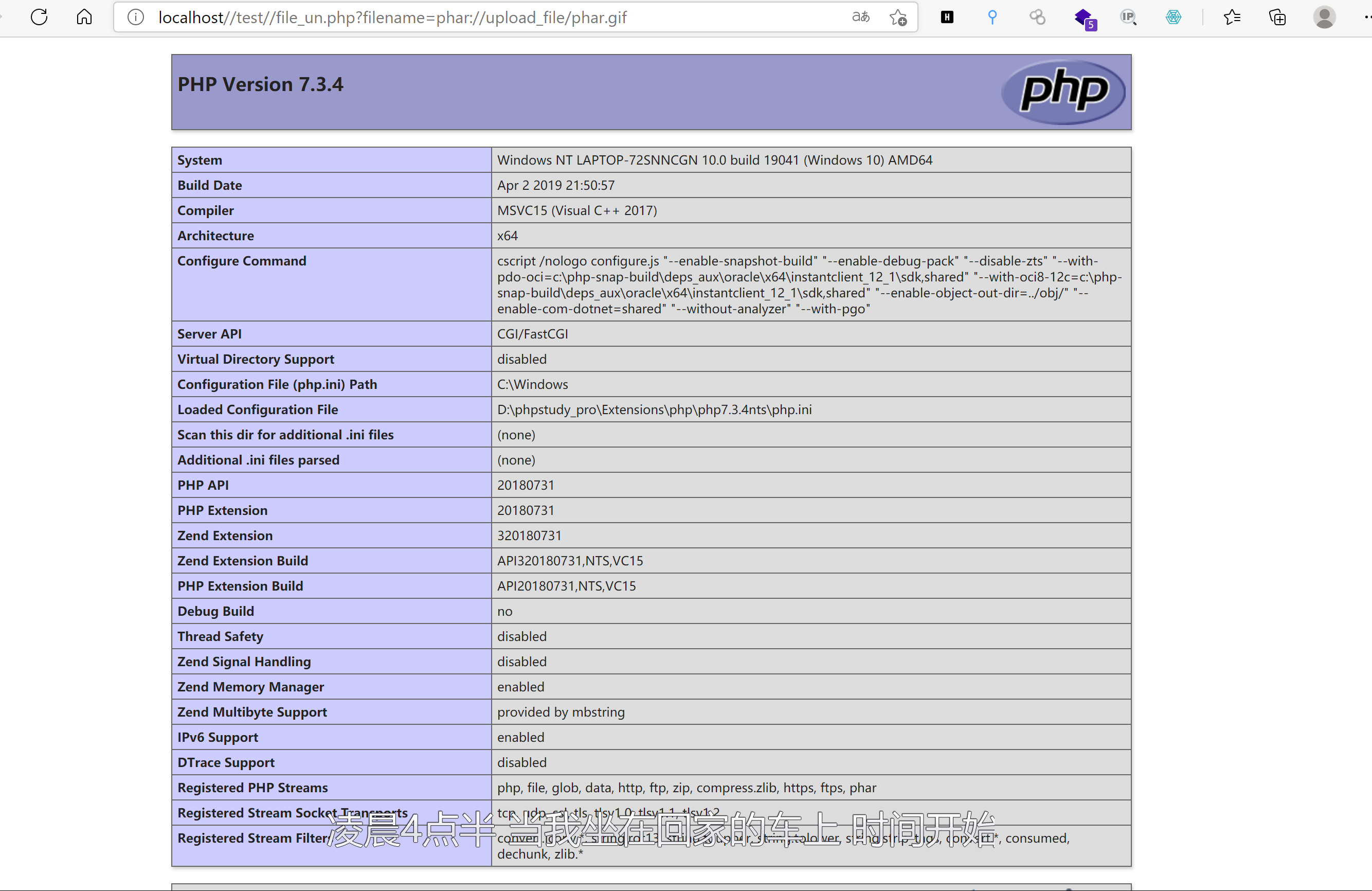Open the user profile menu

(1324, 17)
